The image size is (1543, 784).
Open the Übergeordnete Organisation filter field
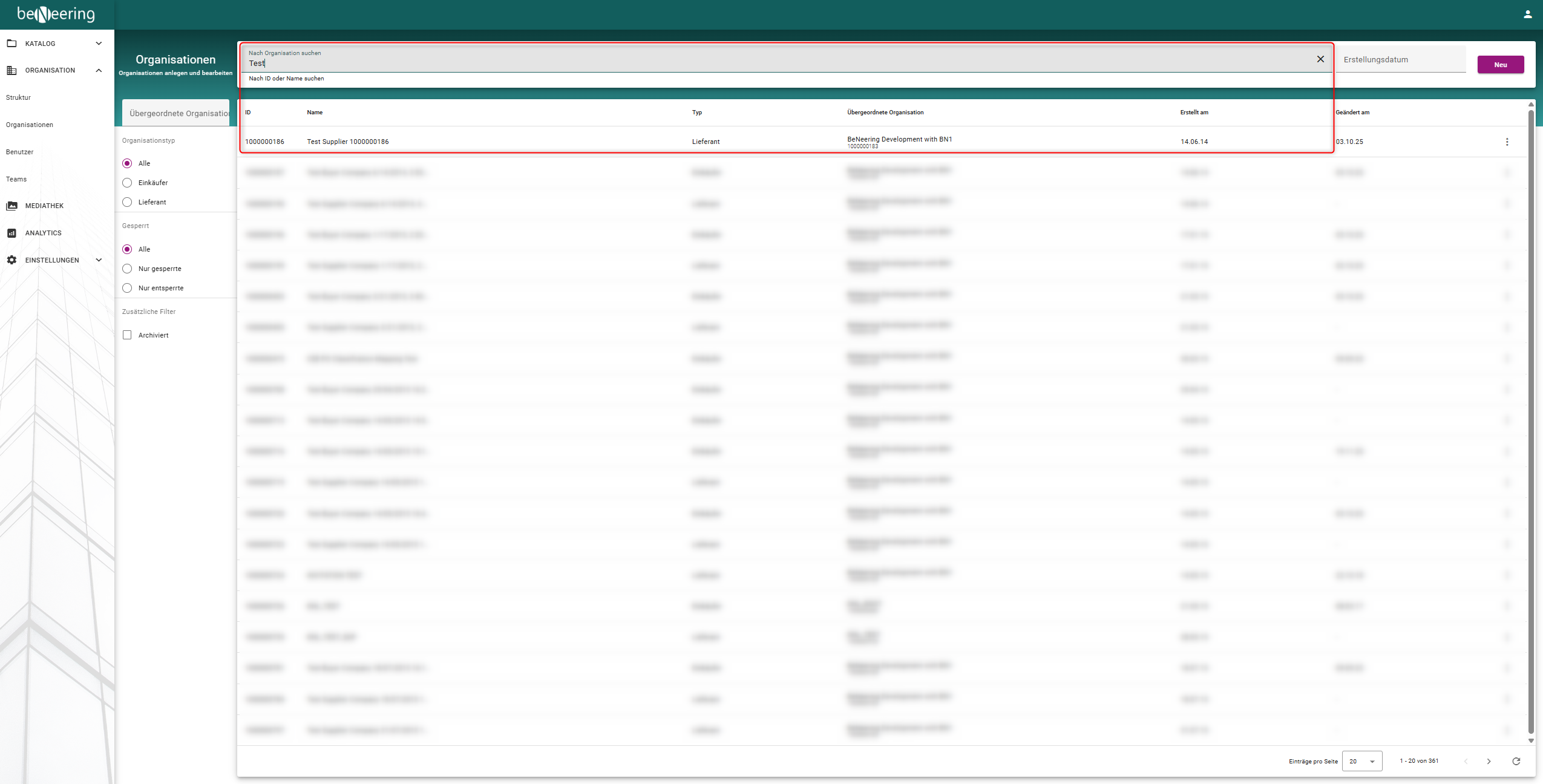click(x=176, y=113)
